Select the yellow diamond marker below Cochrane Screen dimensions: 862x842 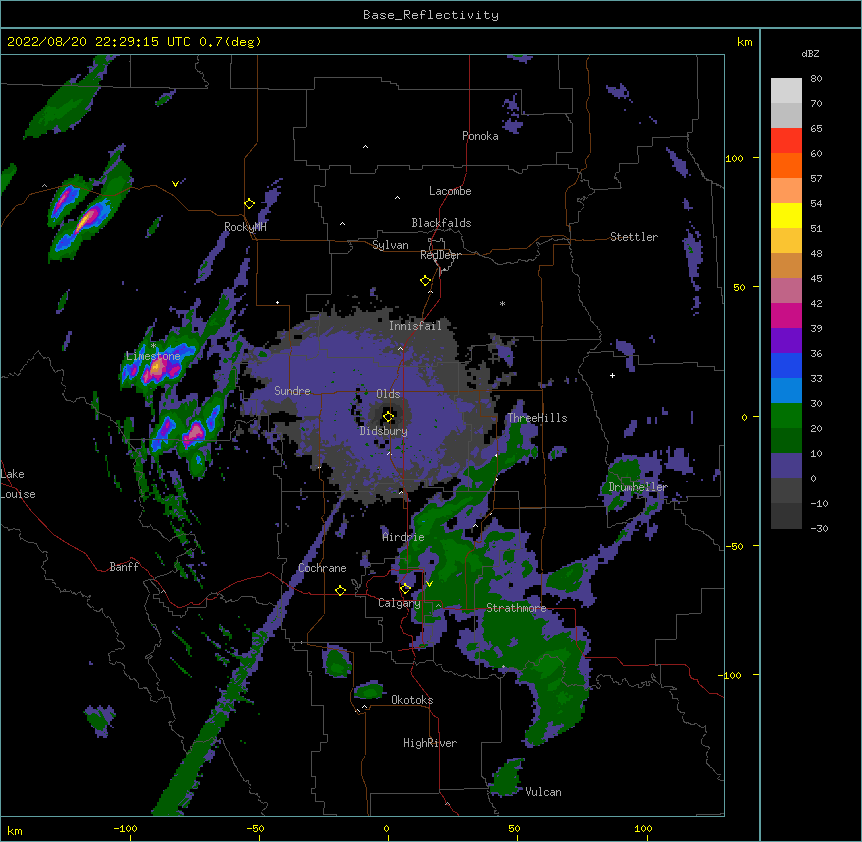coord(340,590)
